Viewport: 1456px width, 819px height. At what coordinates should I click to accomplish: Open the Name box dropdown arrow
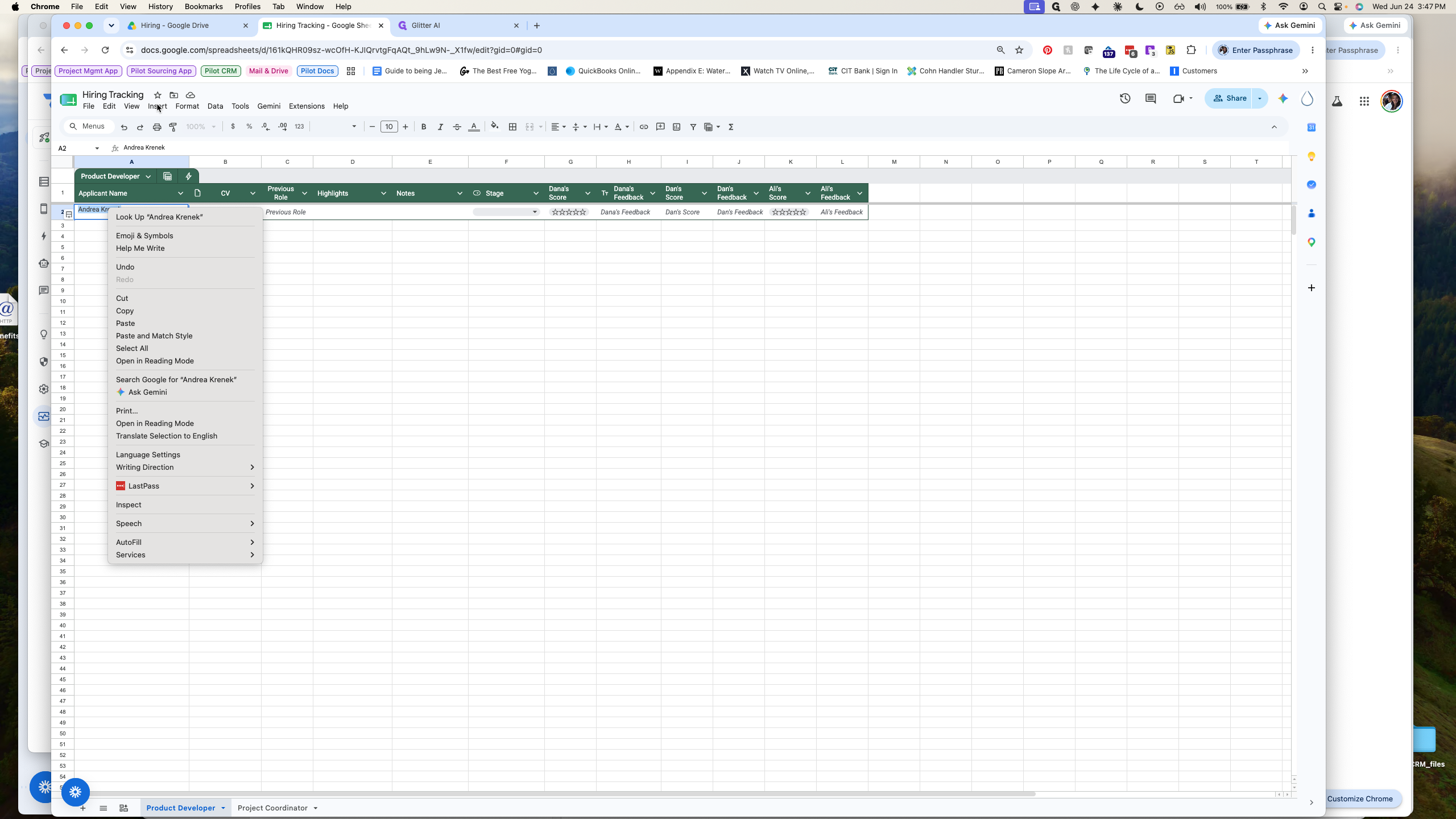pos(97,148)
